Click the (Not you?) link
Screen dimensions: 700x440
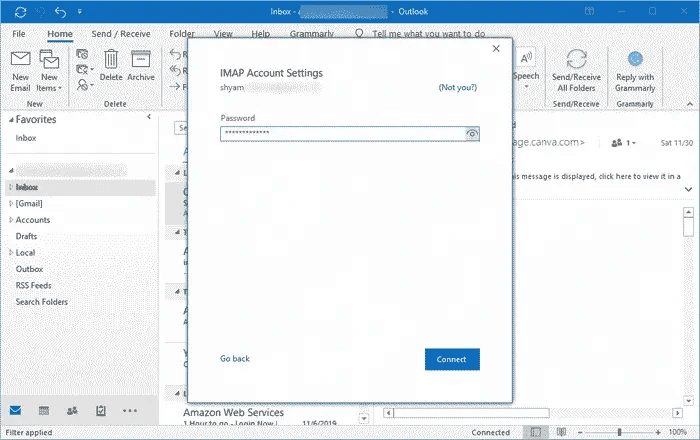(458, 87)
